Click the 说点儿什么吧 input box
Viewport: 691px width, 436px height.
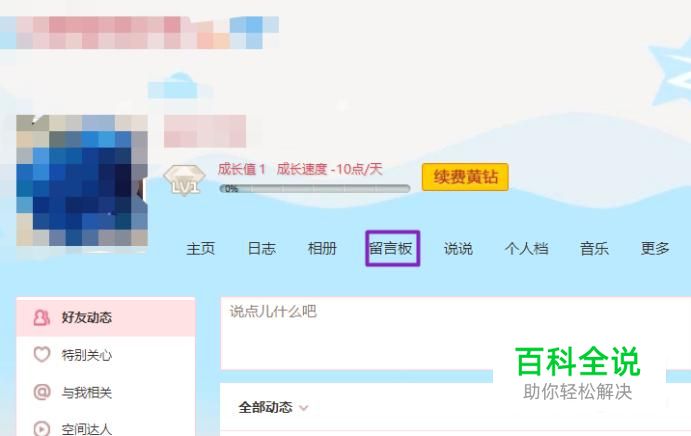click(x=456, y=333)
